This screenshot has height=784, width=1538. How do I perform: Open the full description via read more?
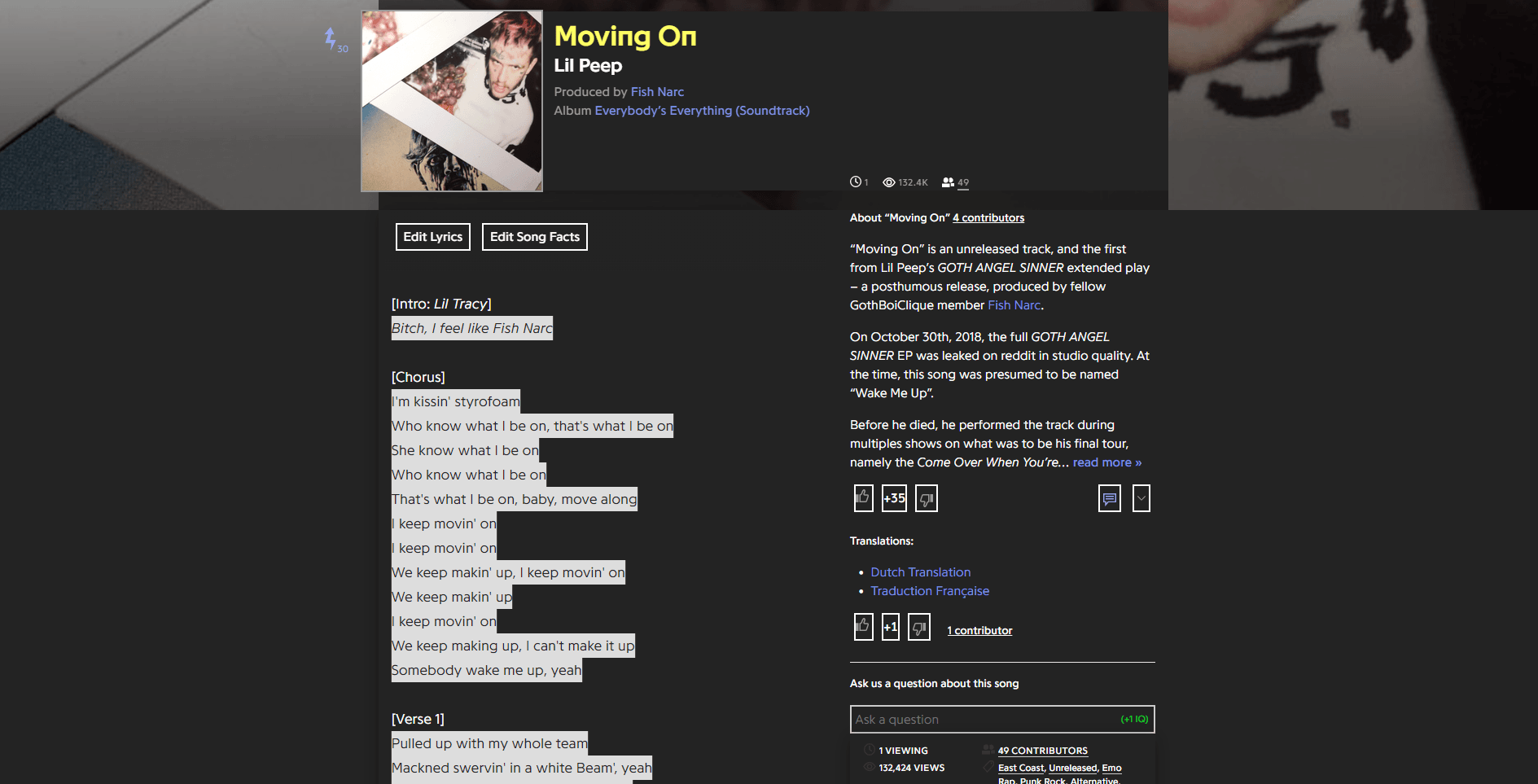click(x=1106, y=462)
